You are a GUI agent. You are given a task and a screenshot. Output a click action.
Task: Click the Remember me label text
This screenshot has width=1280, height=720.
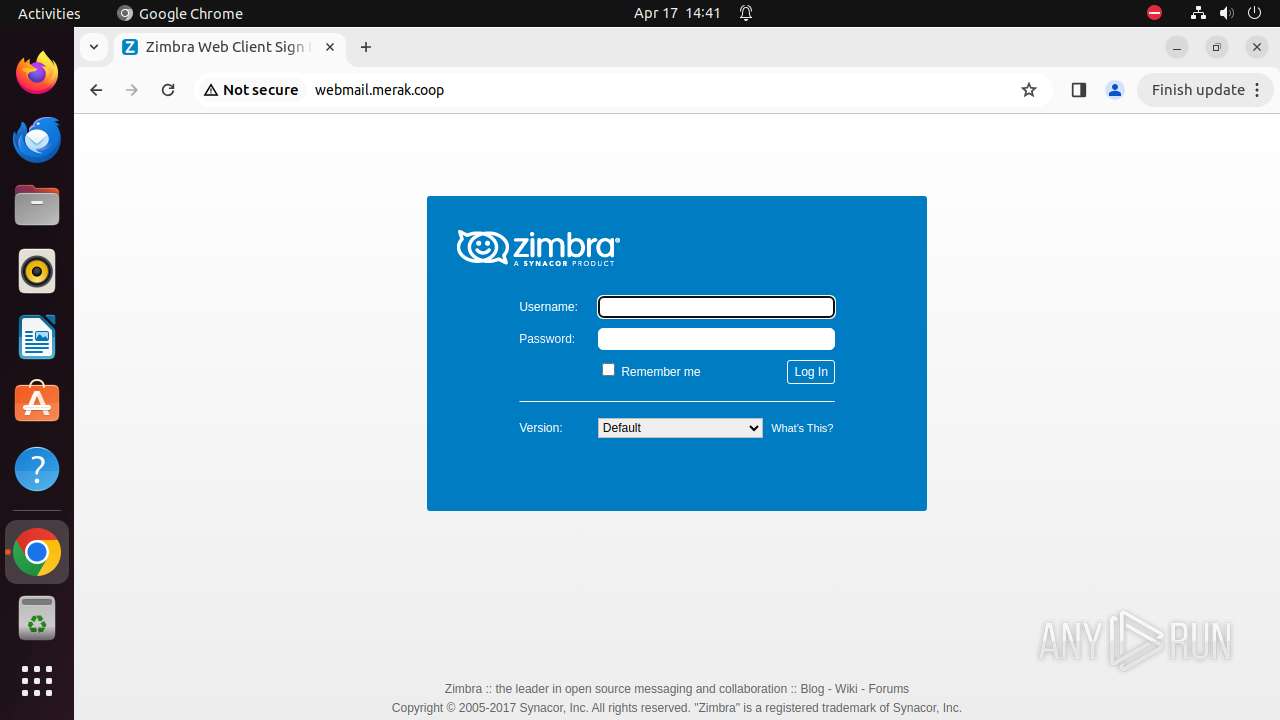[x=660, y=372]
